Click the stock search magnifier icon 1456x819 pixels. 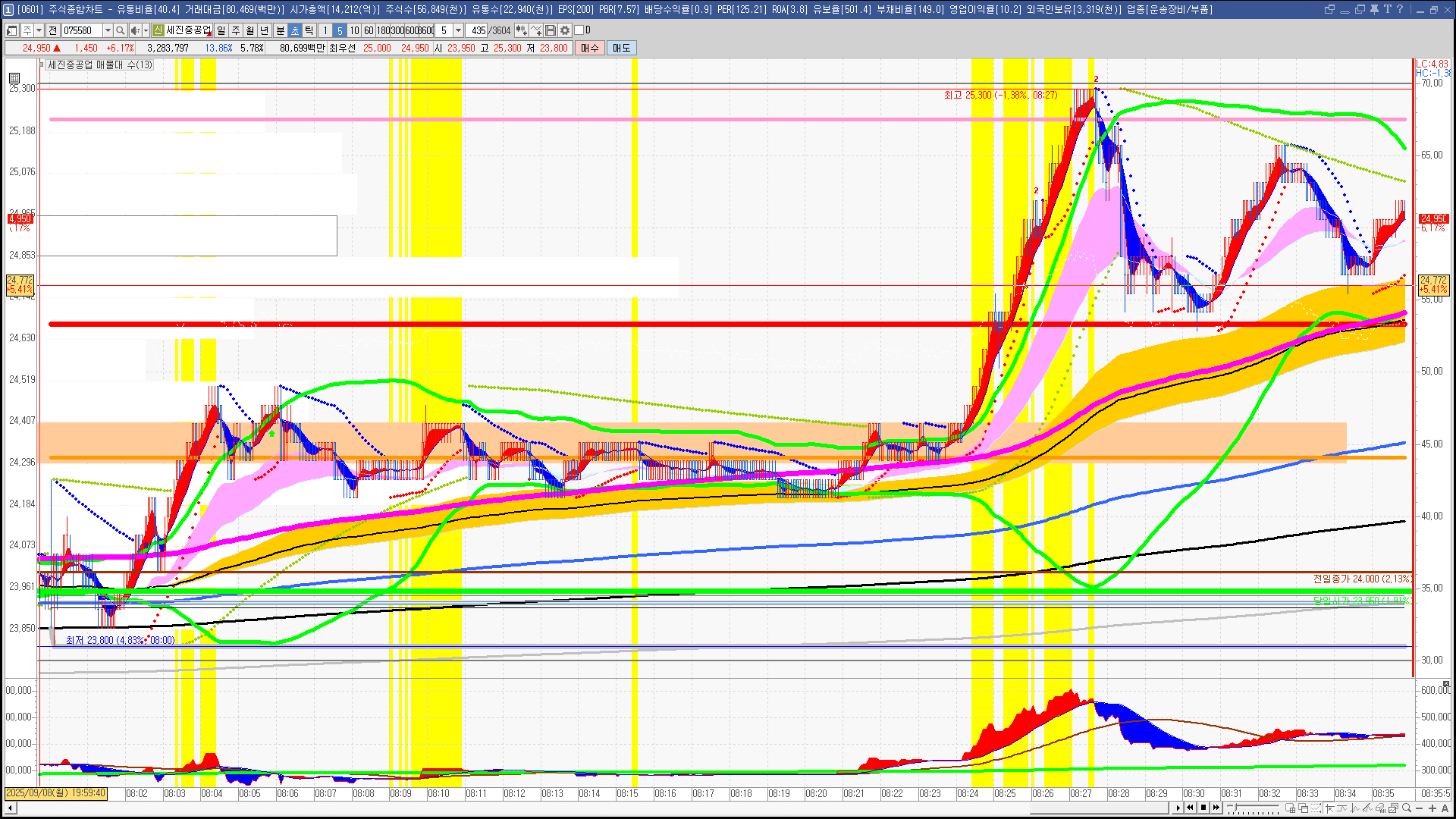120,30
